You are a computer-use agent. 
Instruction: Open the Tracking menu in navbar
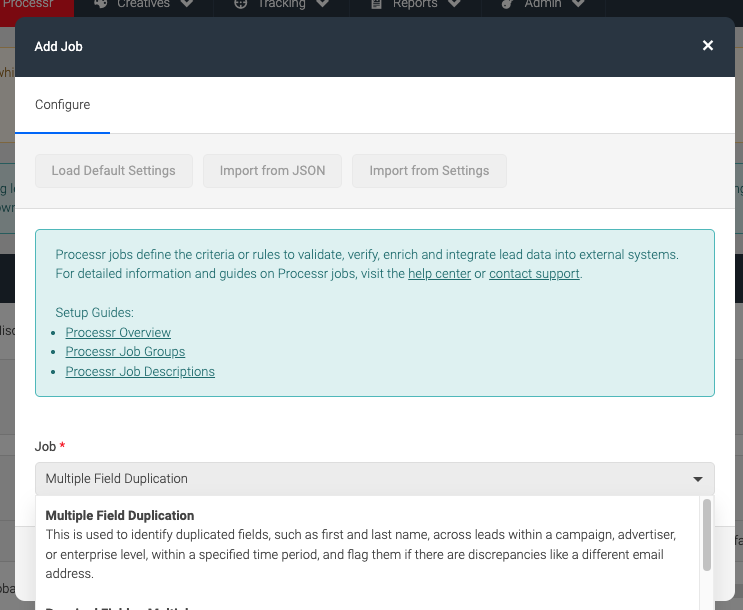tap(281, 4)
